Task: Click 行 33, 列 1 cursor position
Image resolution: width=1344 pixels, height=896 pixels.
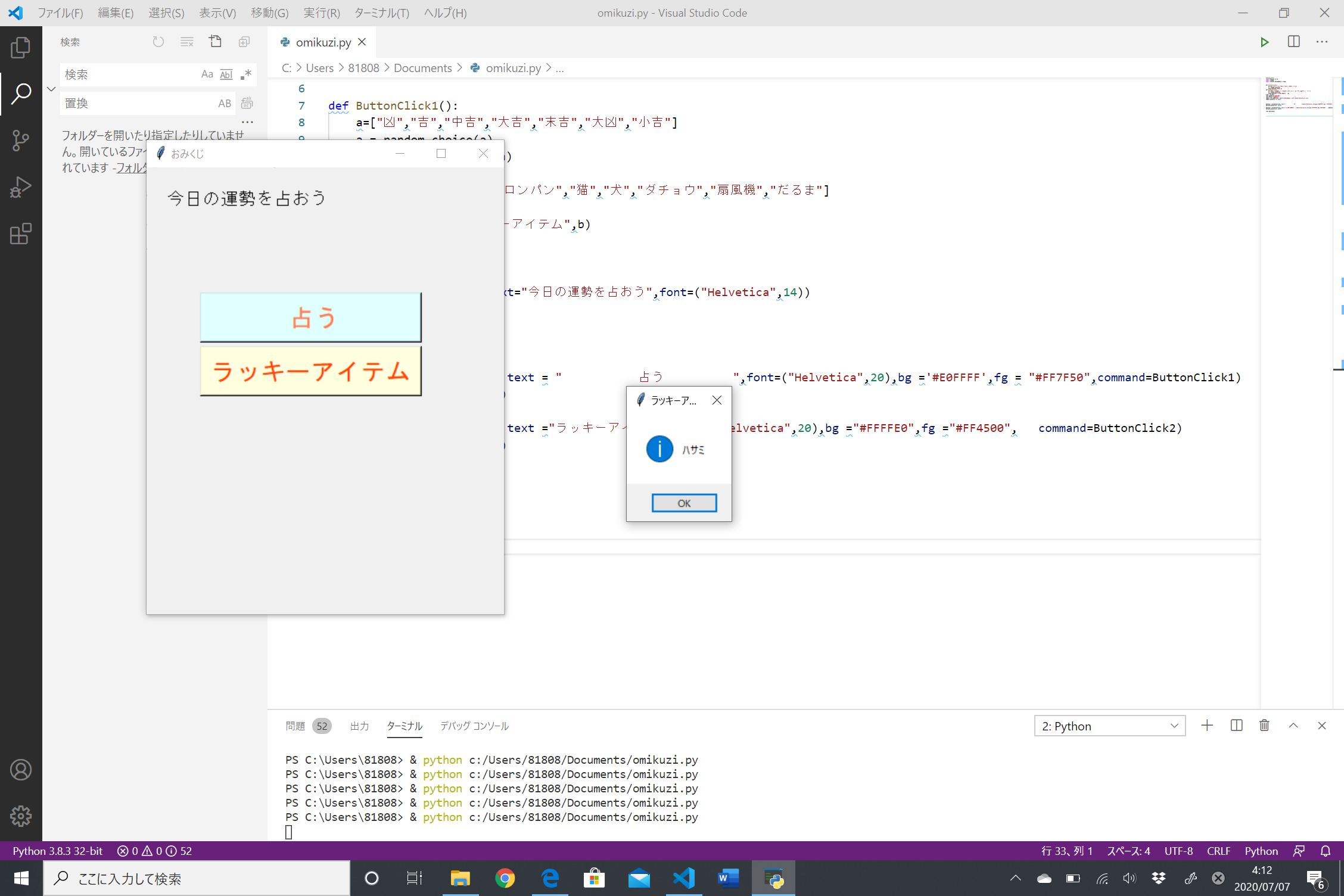Action: [1067, 851]
